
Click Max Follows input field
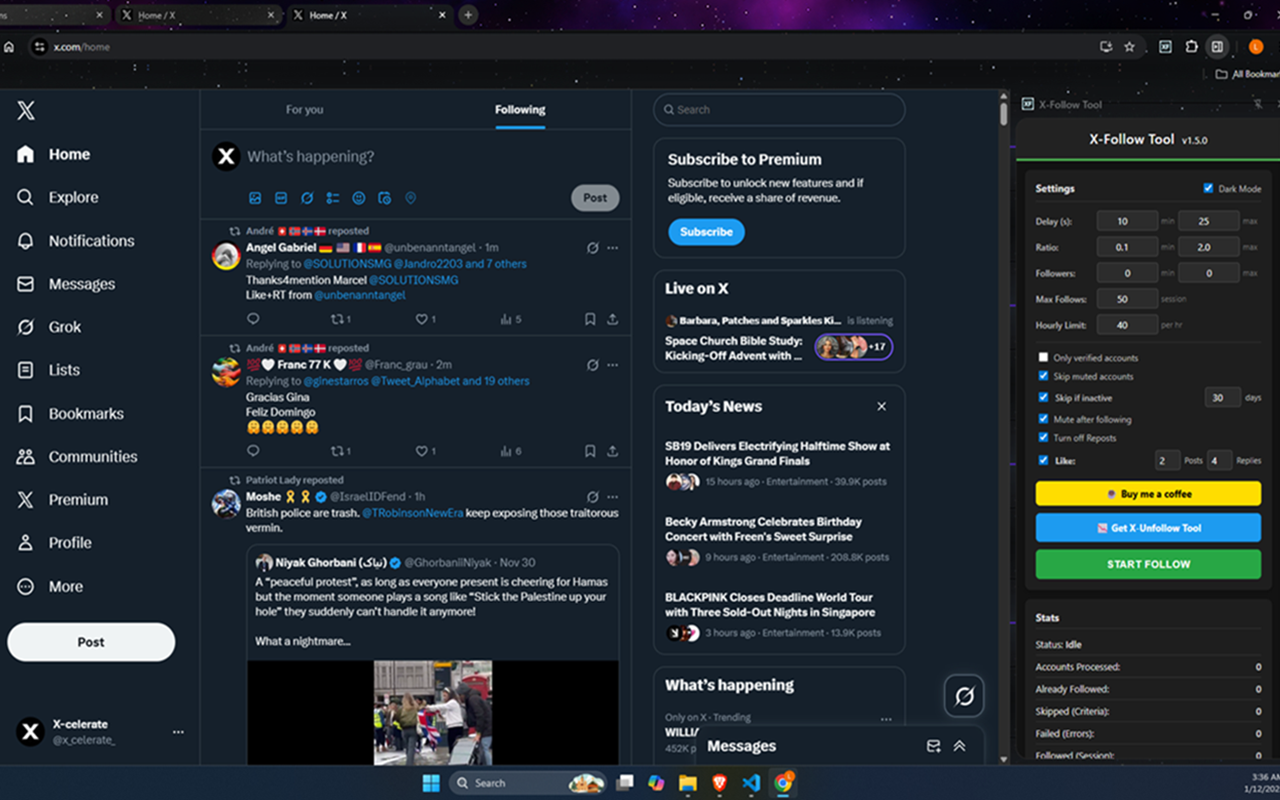(1127, 299)
